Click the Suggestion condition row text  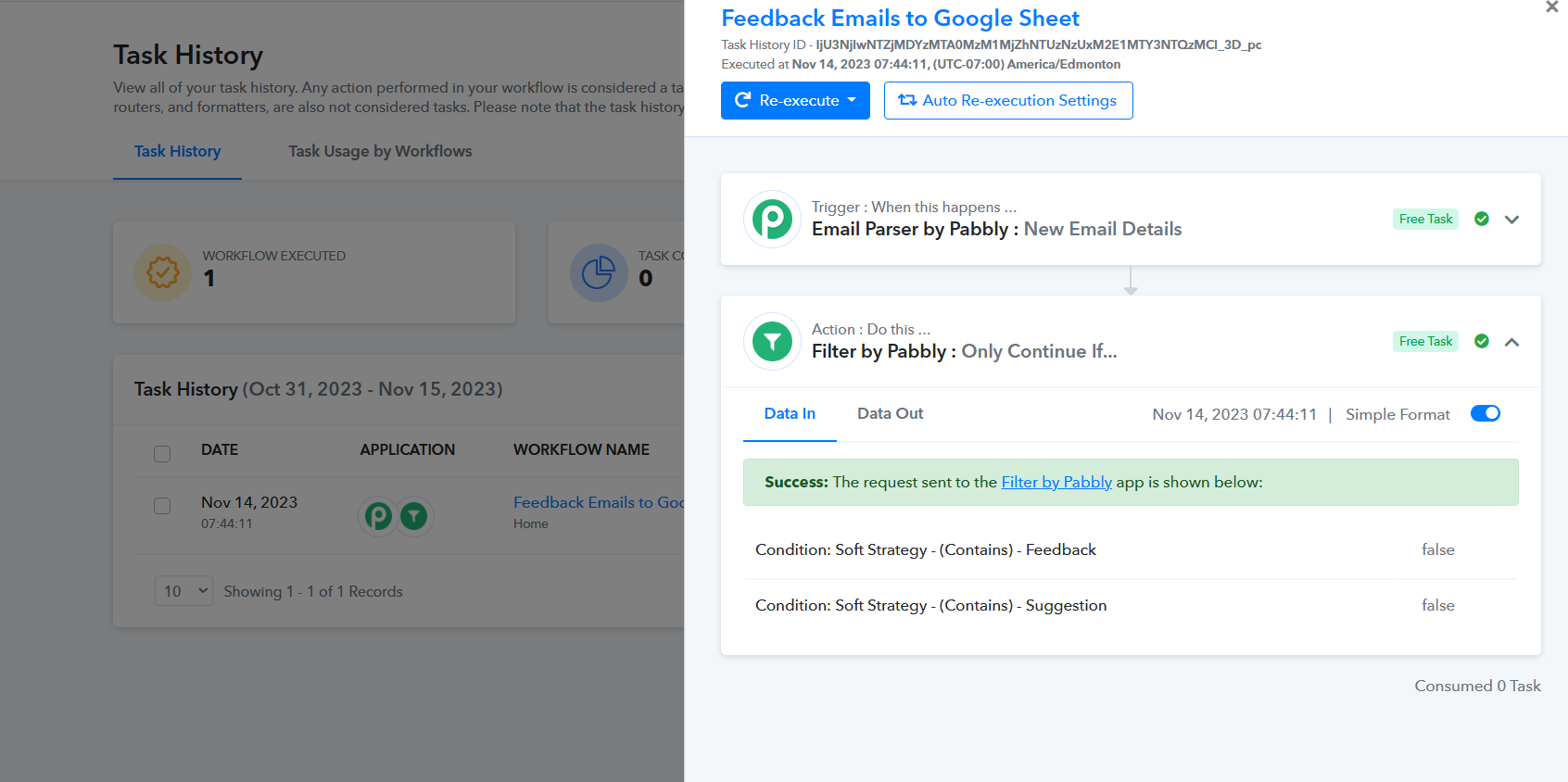(x=931, y=605)
